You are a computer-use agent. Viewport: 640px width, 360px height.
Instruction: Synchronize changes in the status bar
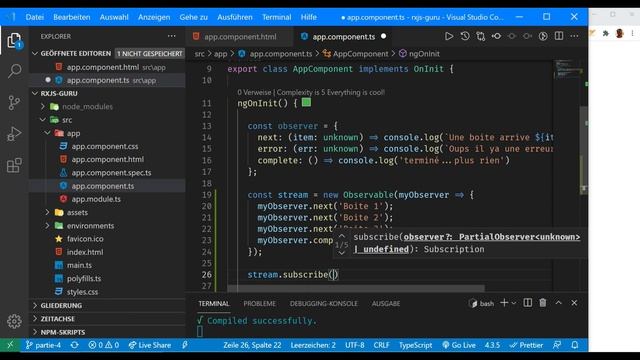click(x=74, y=345)
